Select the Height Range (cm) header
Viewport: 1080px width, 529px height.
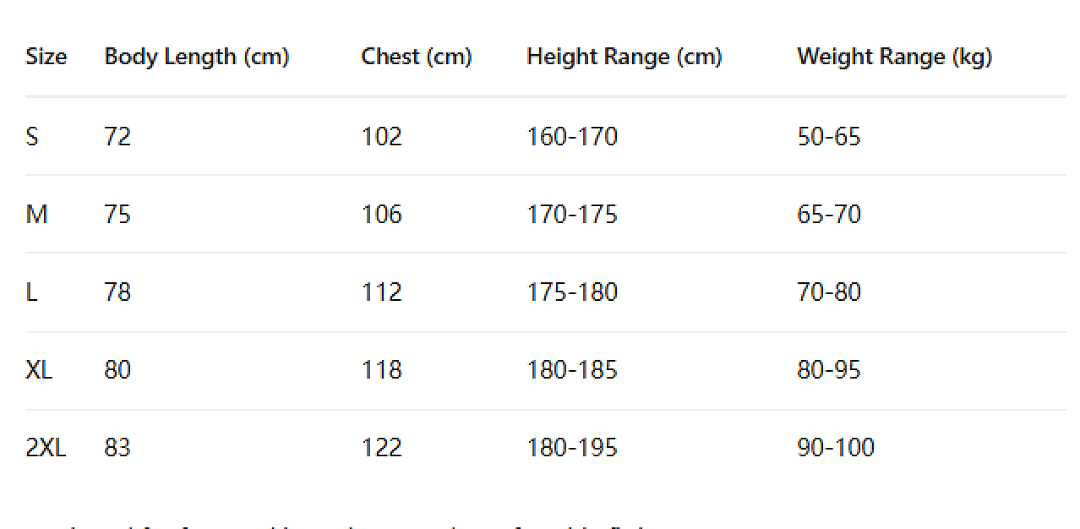tap(624, 57)
